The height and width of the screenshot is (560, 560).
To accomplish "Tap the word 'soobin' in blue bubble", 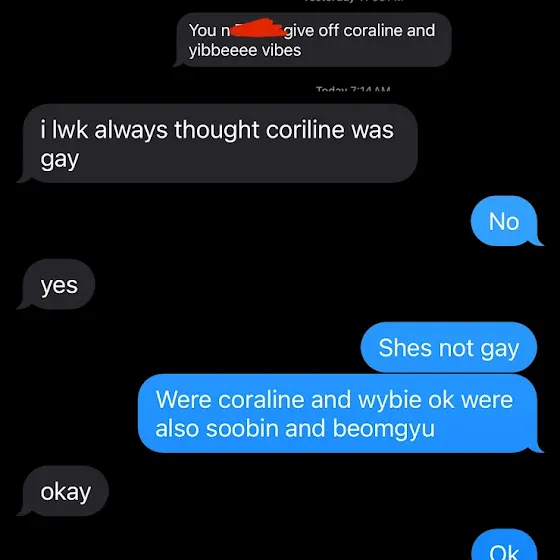I will 242,428.
